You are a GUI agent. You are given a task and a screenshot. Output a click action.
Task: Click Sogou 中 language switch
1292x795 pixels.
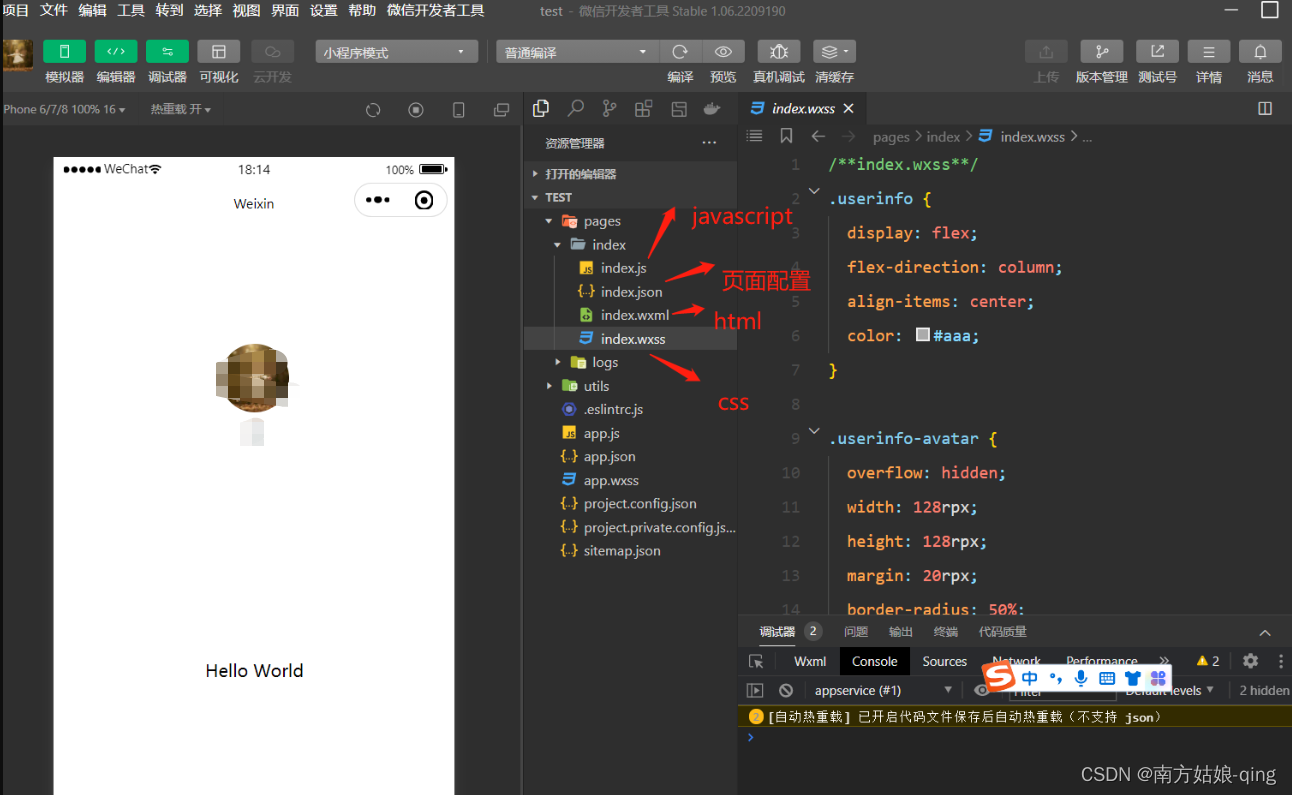coord(1029,678)
